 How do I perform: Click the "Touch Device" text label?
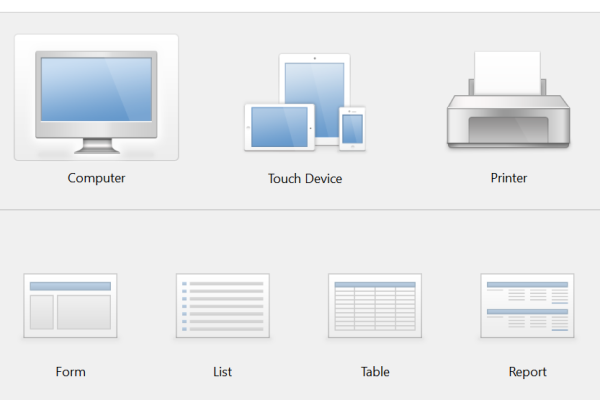pyautogui.click(x=305, y=179)
